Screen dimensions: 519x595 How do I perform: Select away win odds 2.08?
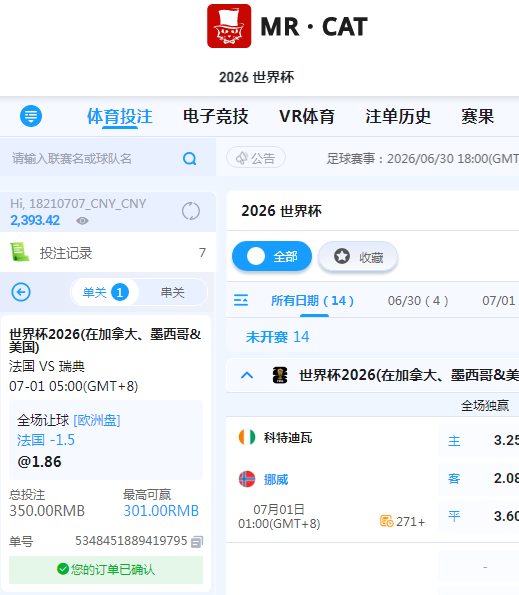click(x=479, y=478)
